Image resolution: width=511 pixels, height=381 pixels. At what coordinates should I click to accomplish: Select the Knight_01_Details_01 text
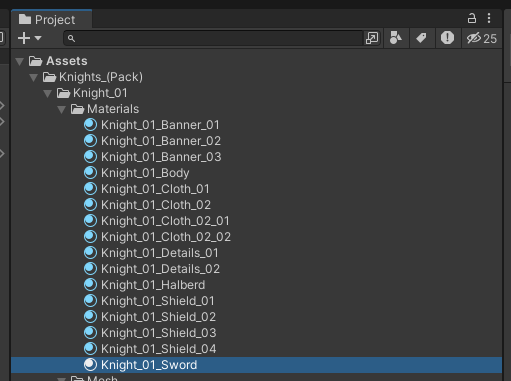coord(160,253)
